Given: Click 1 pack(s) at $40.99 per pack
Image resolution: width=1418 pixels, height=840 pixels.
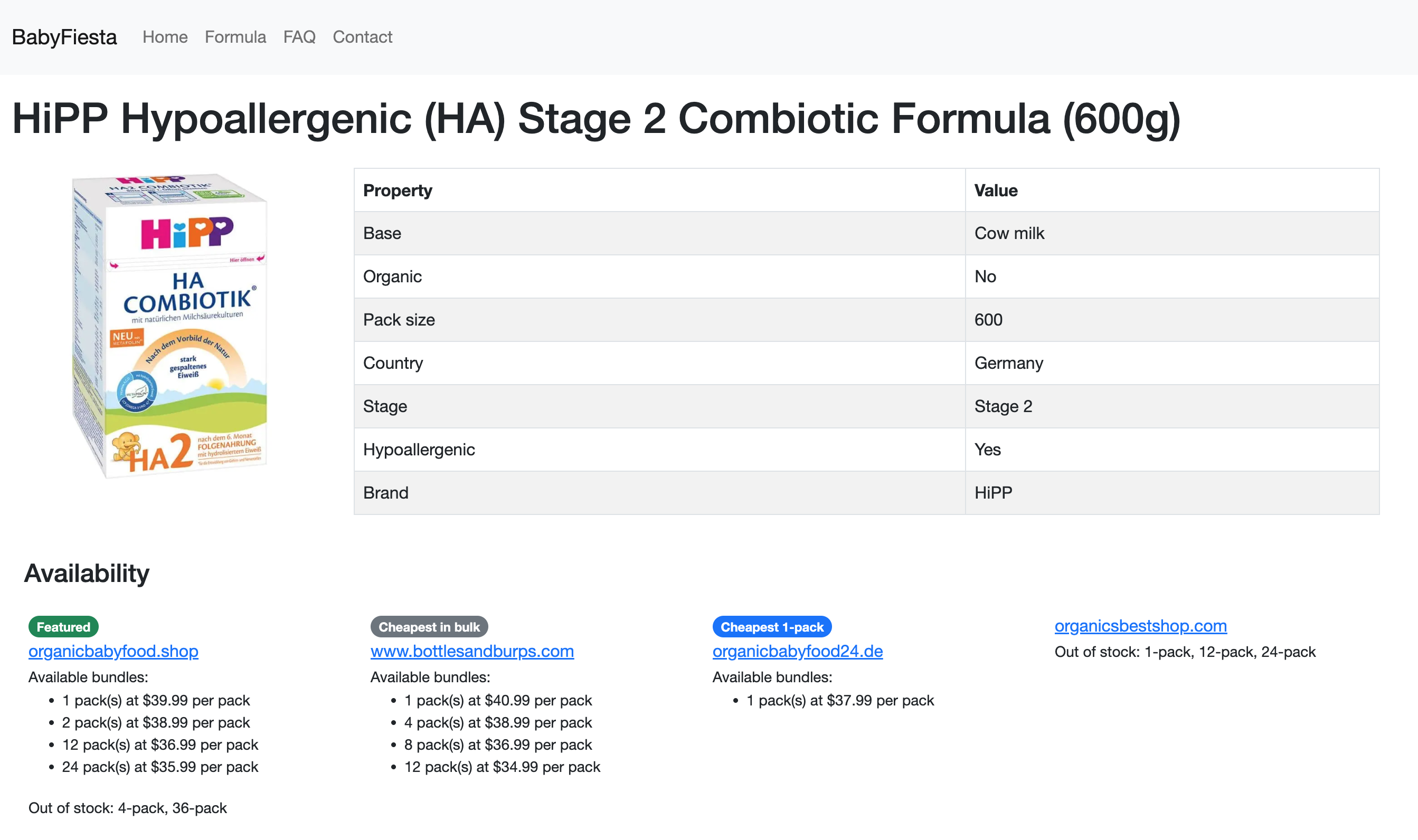Looking at the screenshot, I should [x=498, y=700].
